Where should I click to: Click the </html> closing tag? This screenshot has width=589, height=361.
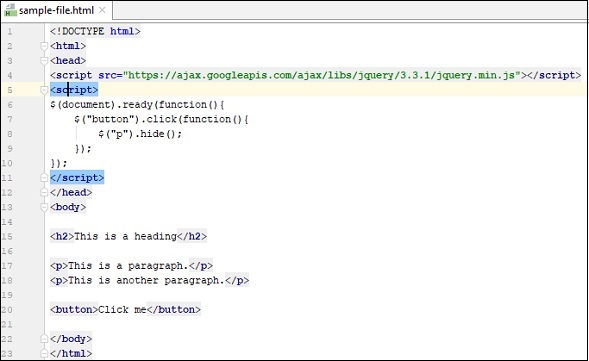click(x=71, y=353)
